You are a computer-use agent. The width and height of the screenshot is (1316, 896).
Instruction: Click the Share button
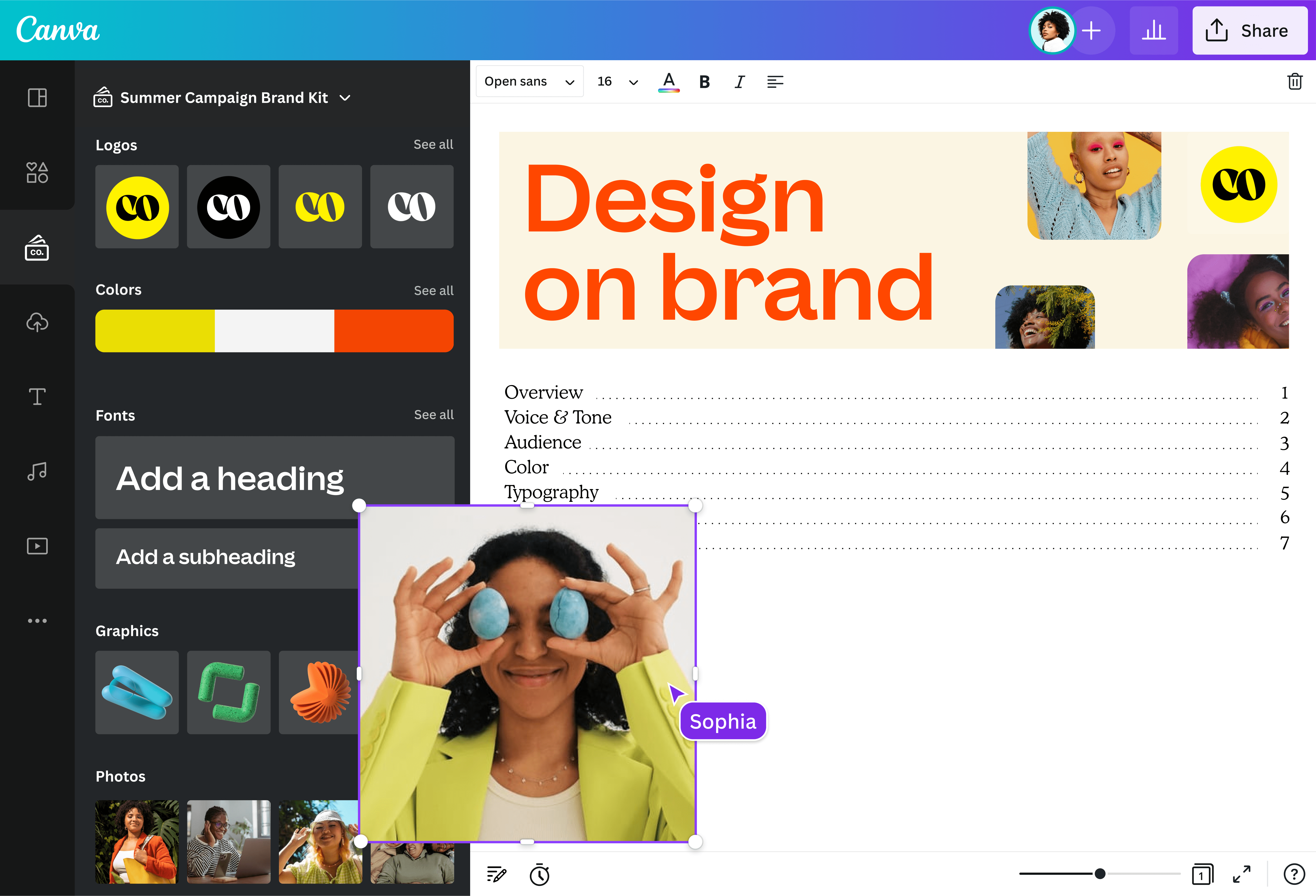[1250, 31]
